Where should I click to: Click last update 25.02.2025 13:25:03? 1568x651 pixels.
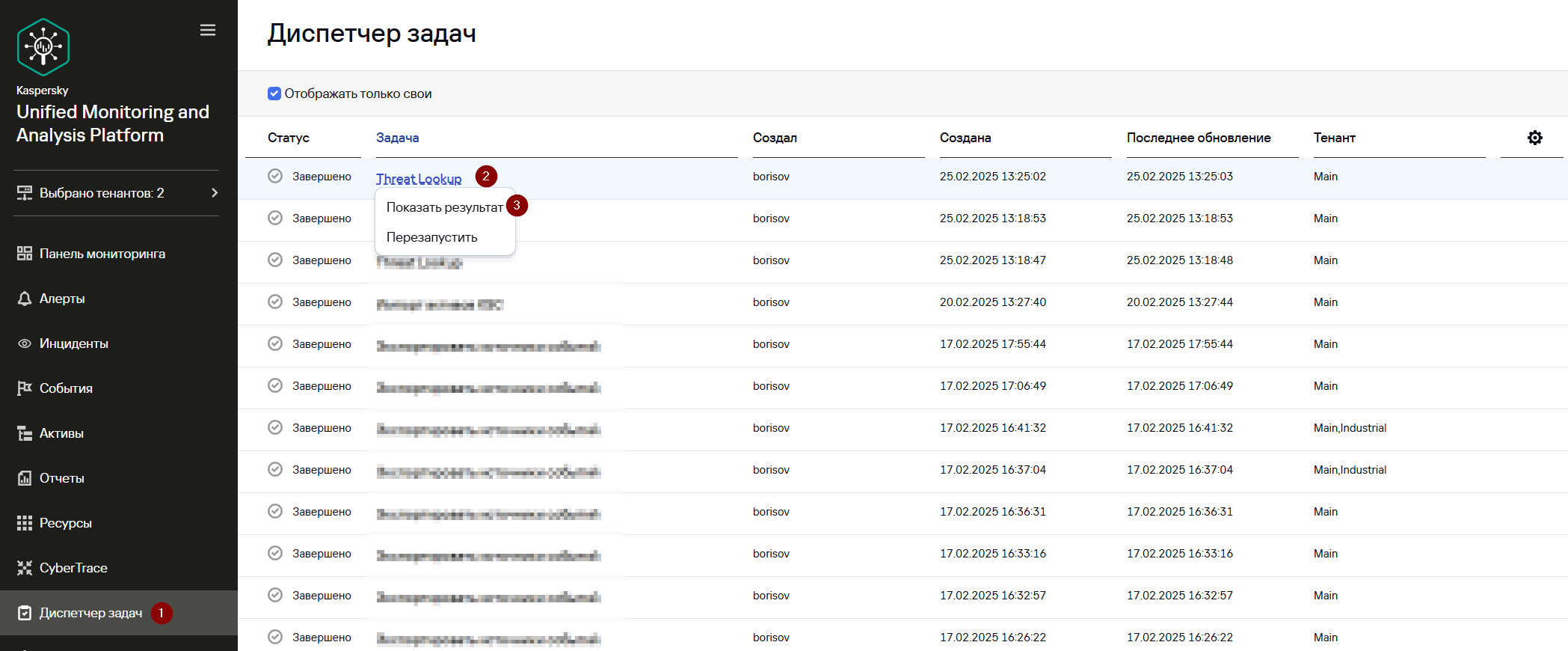point(1180,177)
